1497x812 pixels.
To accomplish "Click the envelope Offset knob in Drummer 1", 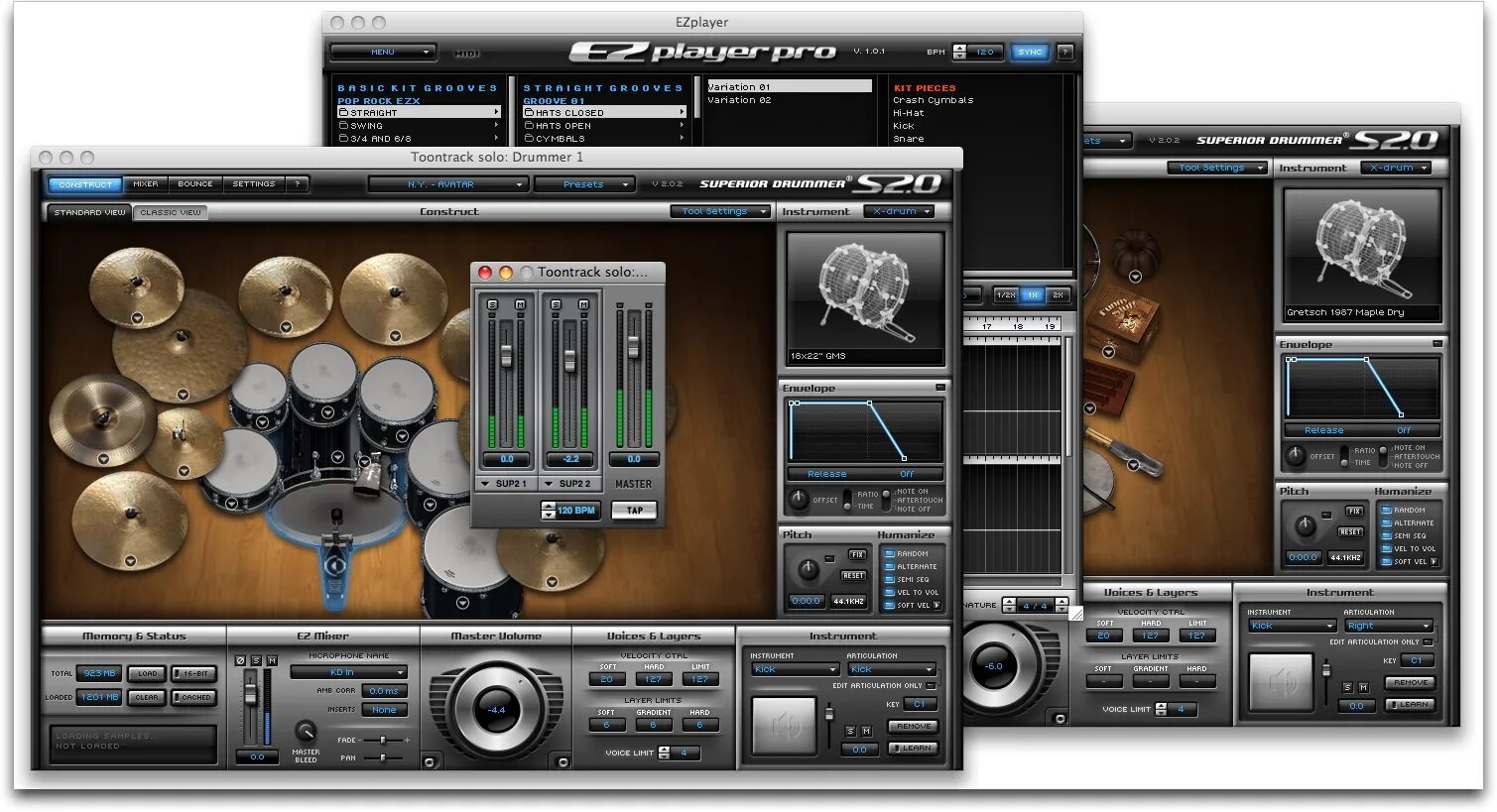I will [799, 500].
